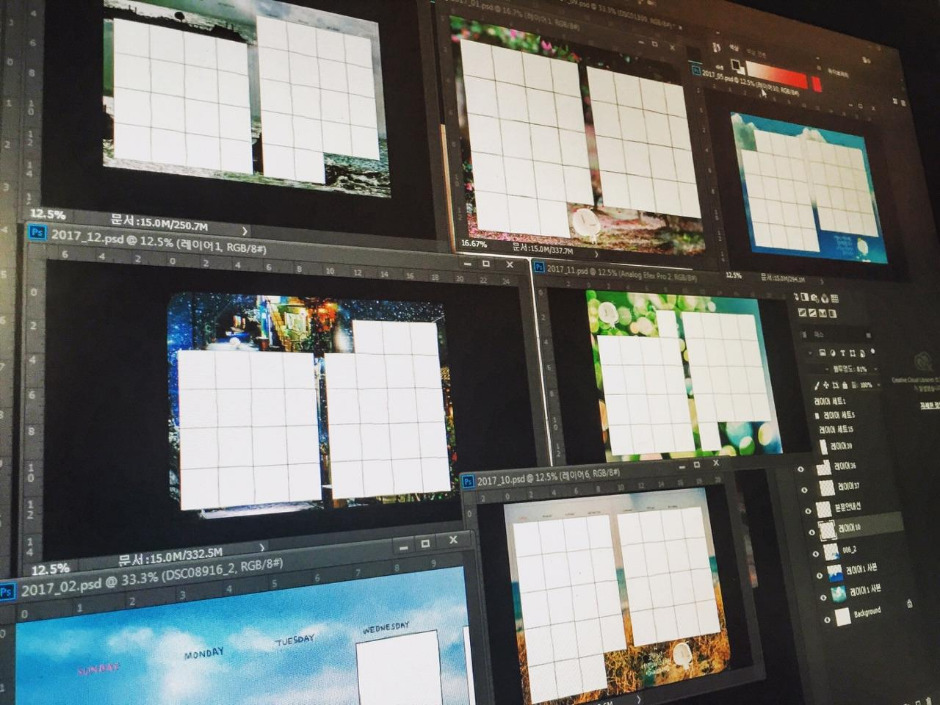The height and width of the screenshot is (705, 940).
Task: Click SUNDAY text in 2017_02.psd canvas
Action: pos(98,668)
